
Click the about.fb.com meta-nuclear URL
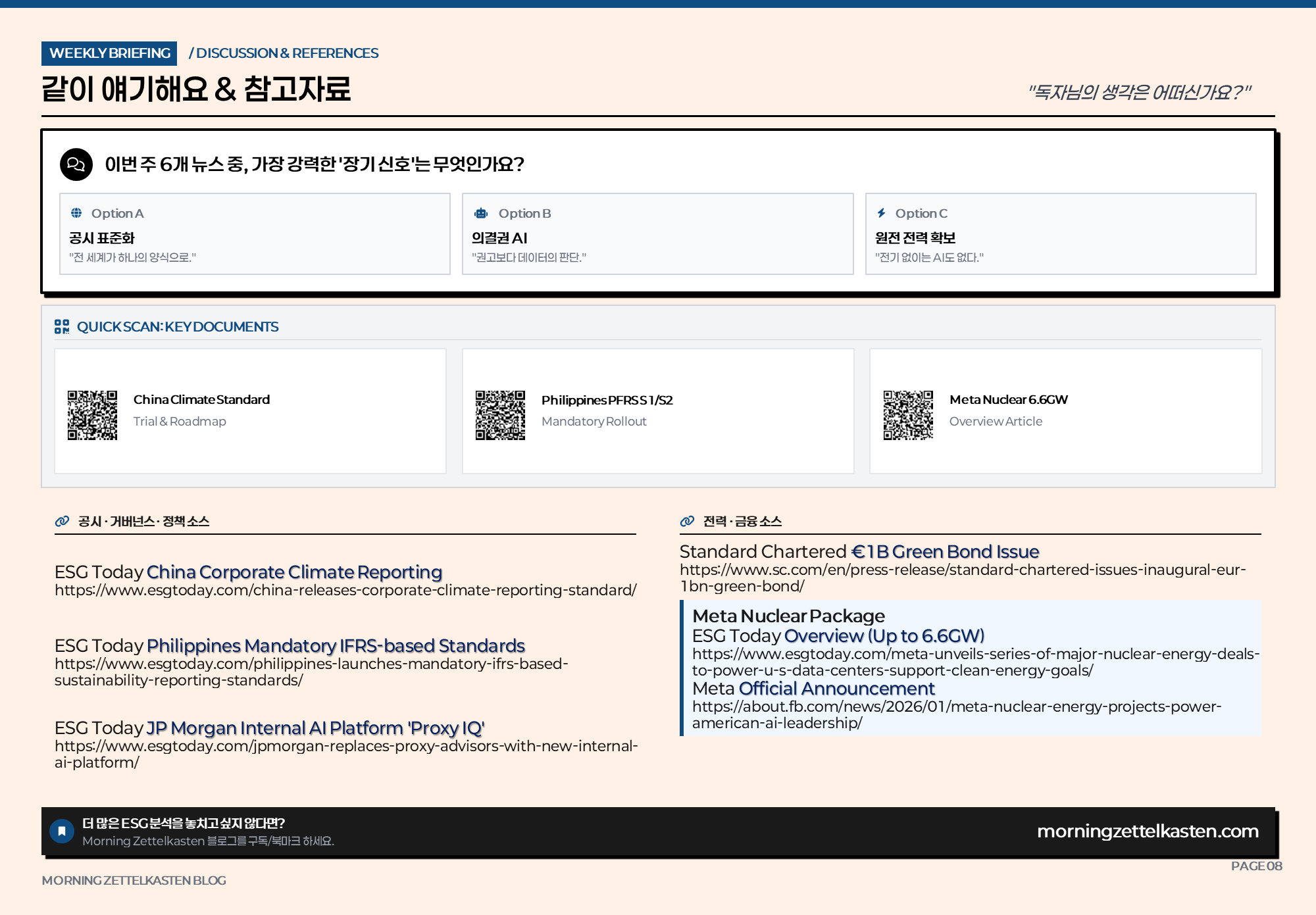point(957,714)
